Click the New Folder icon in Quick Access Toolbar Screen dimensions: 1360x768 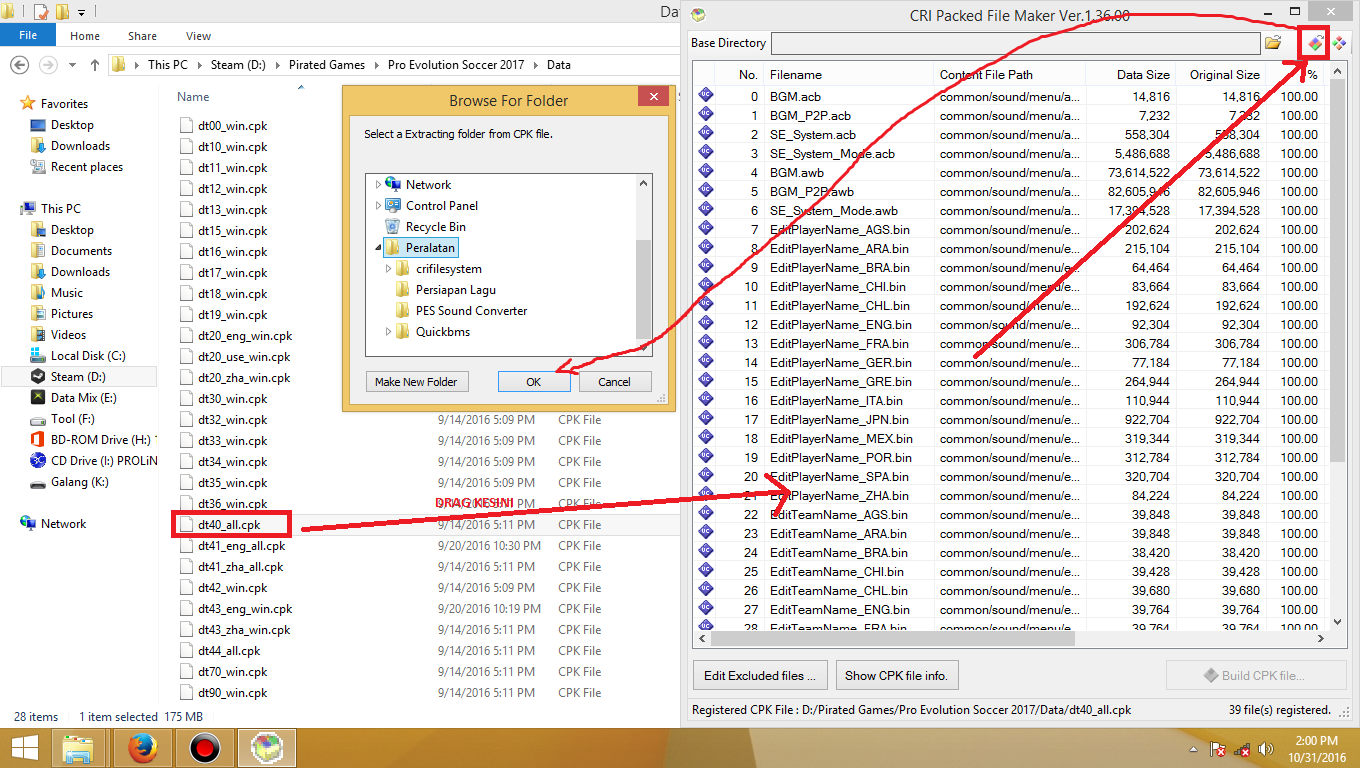pyautogui.click(x=62, y=12)
